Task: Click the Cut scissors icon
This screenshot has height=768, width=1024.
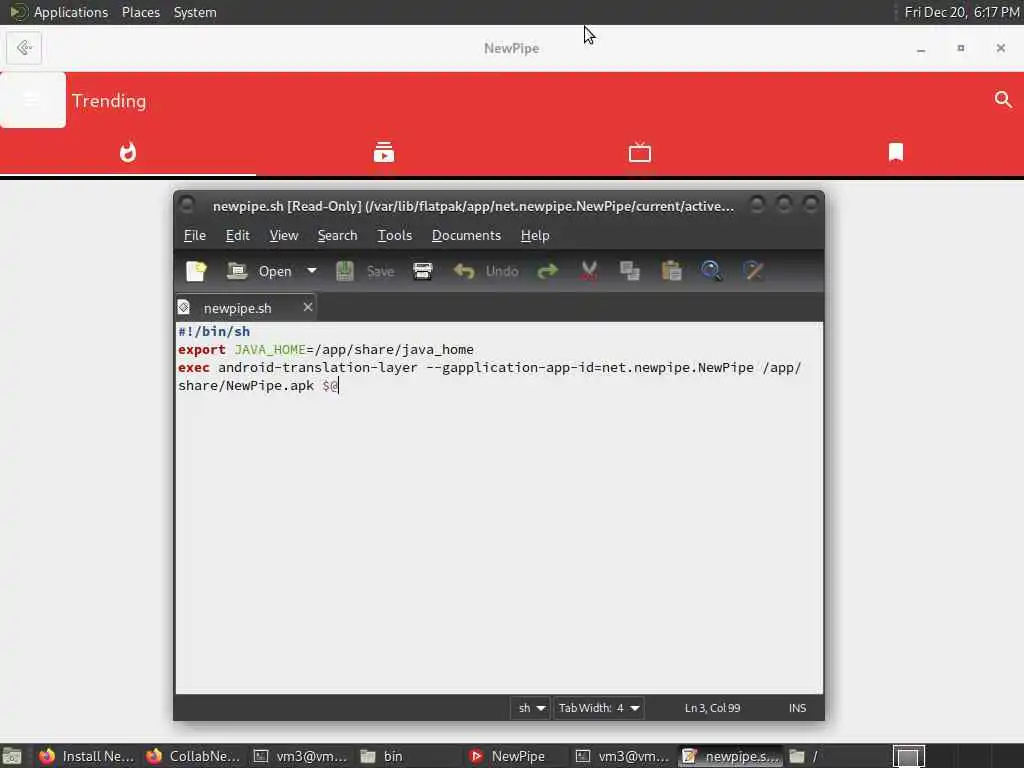Action: click(x=589, y=271)
